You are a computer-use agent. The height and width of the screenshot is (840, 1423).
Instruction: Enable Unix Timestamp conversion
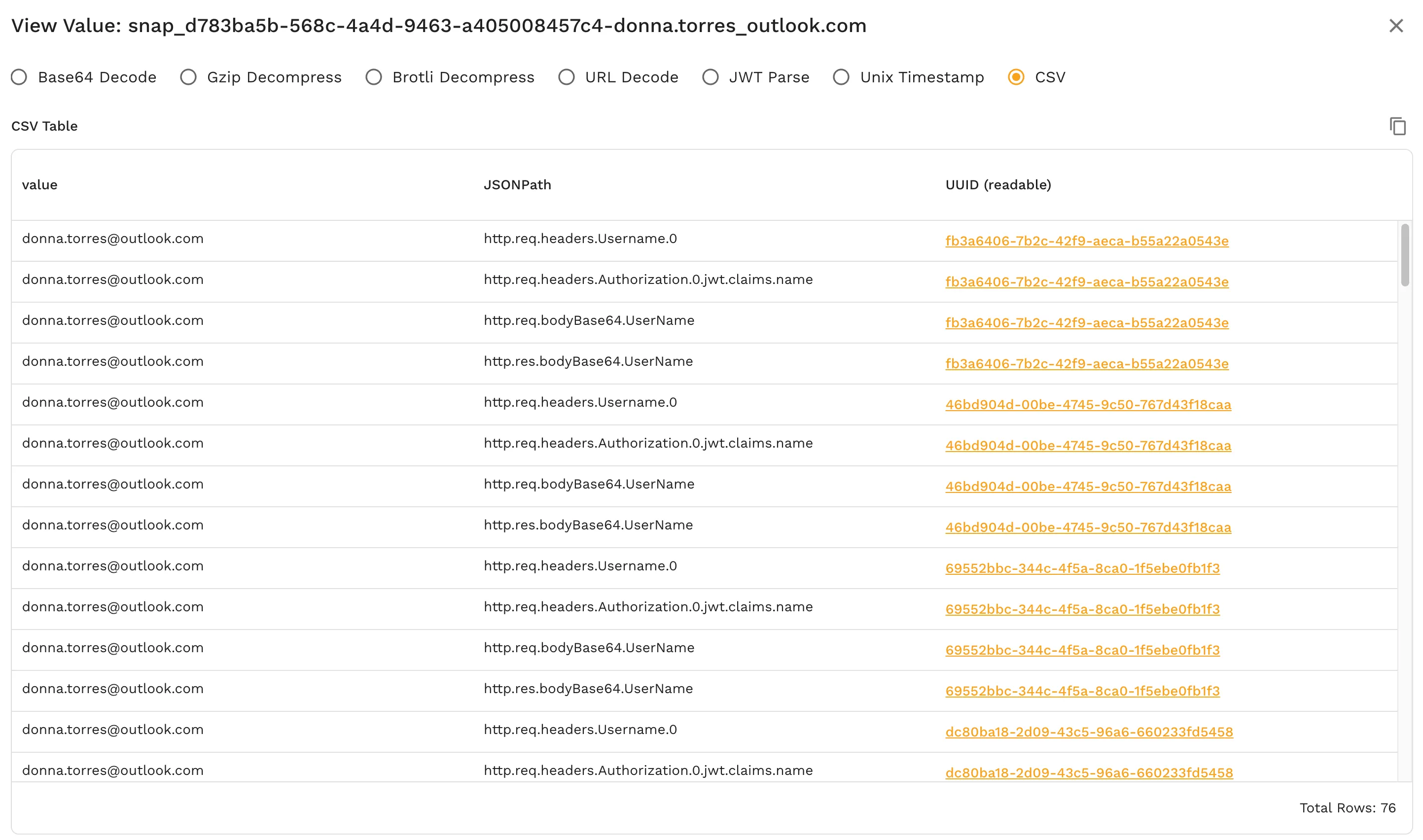pyautogui.click(x=841, y=77)
